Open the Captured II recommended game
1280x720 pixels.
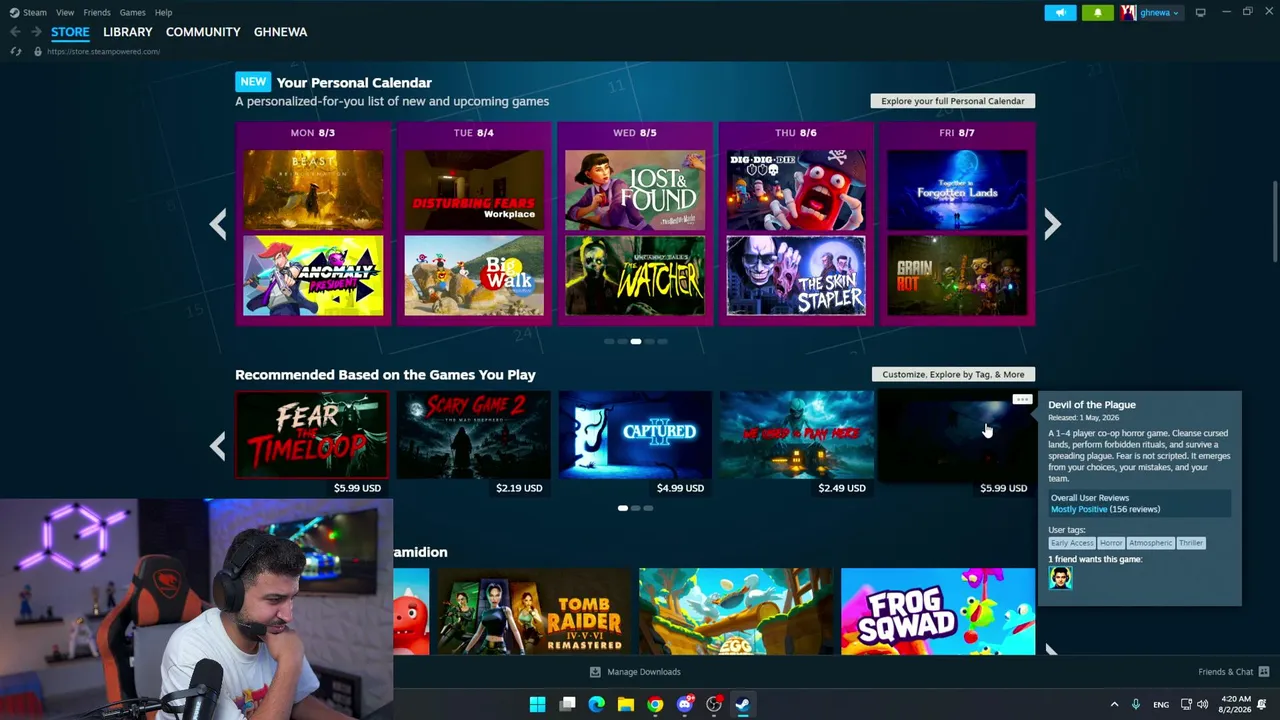(x=635, y=434)
